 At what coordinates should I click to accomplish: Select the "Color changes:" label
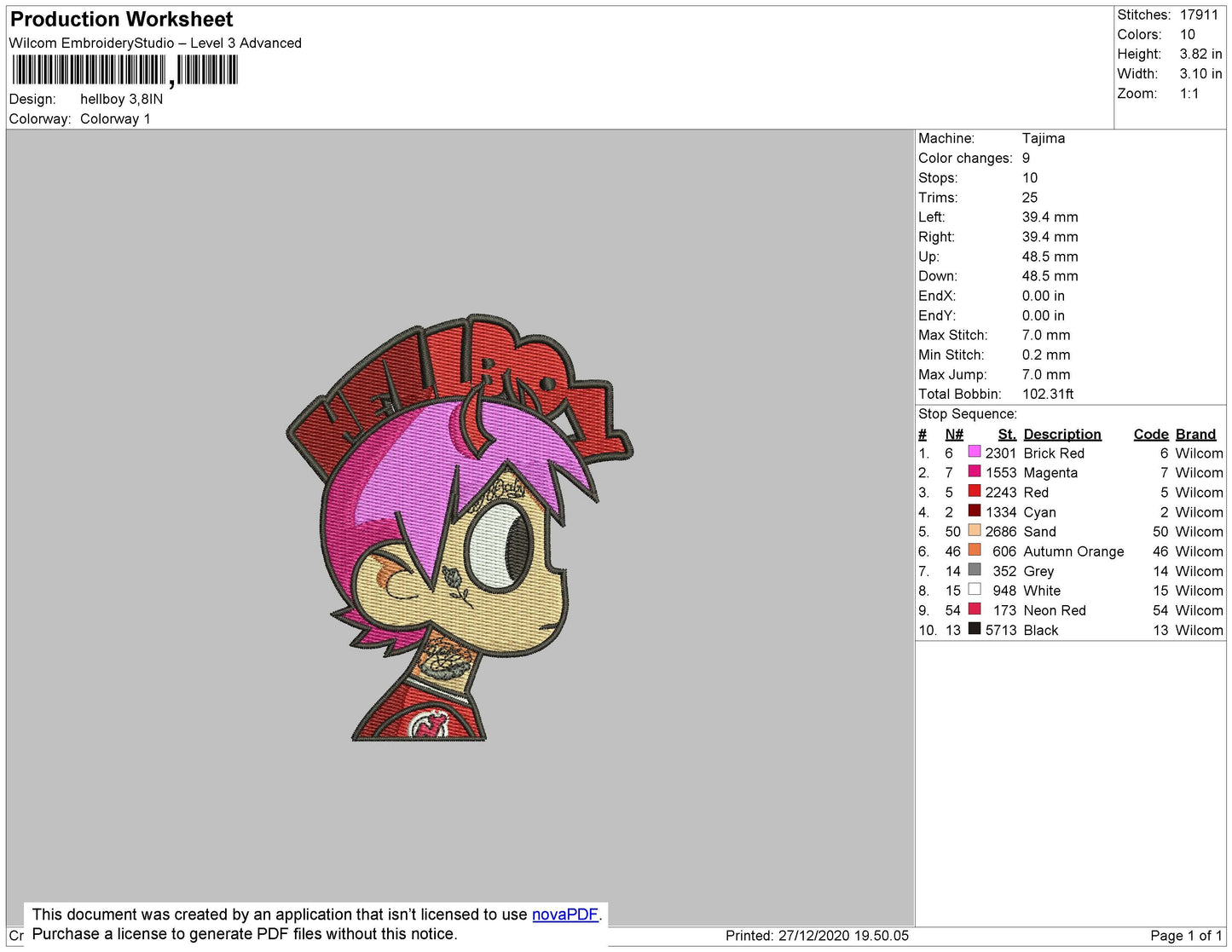(x=965, y=159)
